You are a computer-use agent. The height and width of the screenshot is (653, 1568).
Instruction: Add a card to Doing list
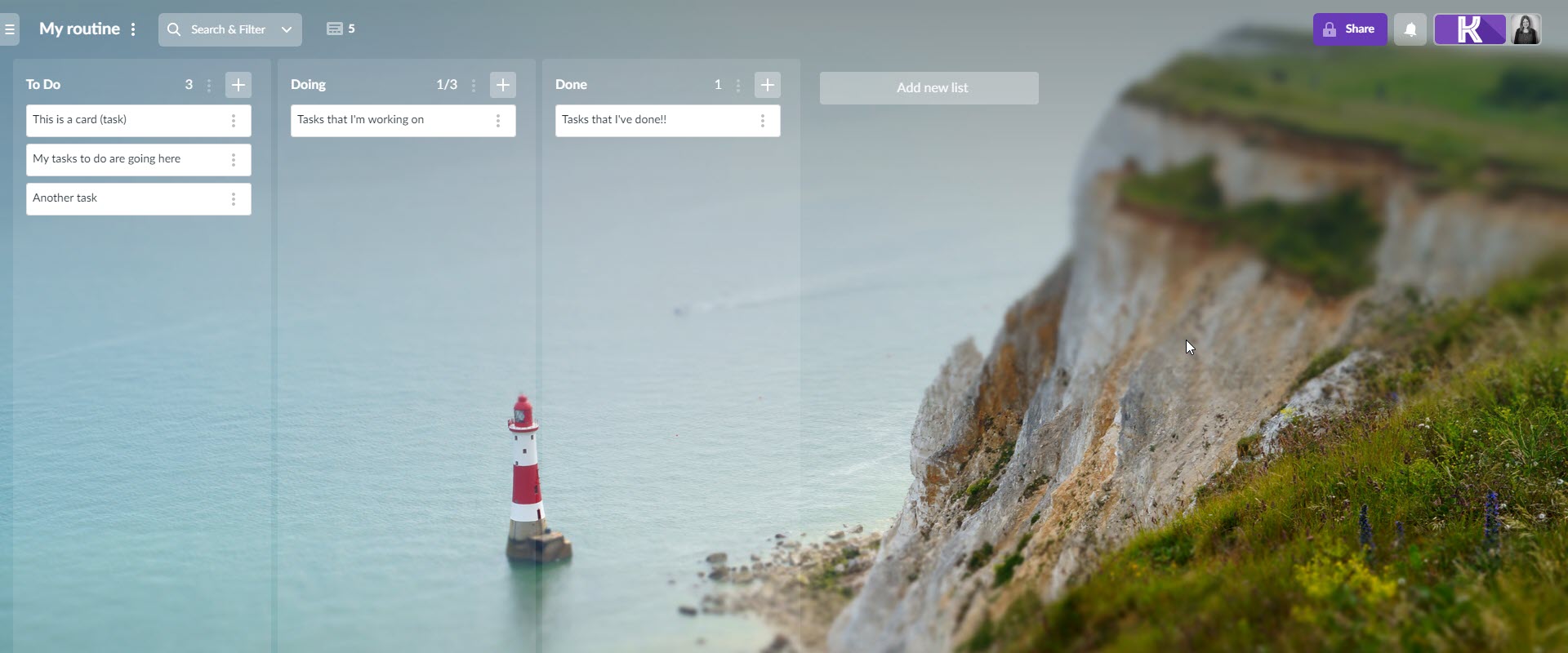point(503,85)
